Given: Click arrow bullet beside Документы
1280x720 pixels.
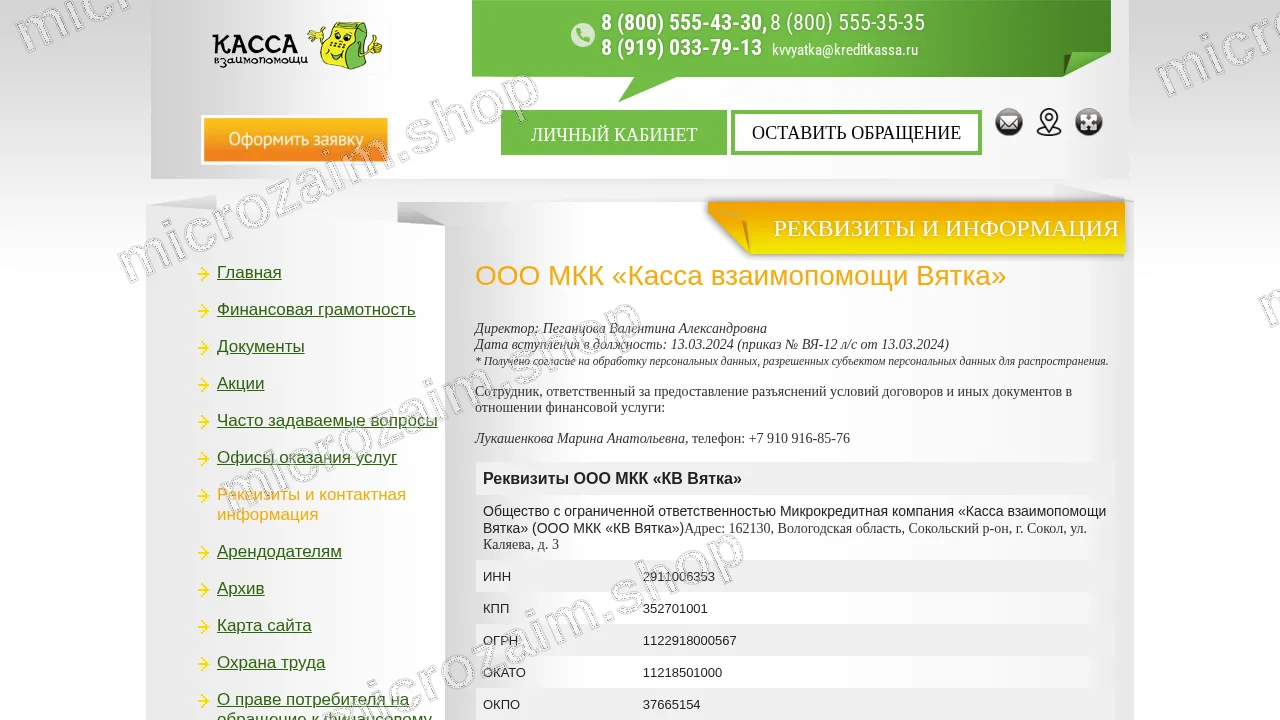Looking at the screenshot, I should 204,348.
